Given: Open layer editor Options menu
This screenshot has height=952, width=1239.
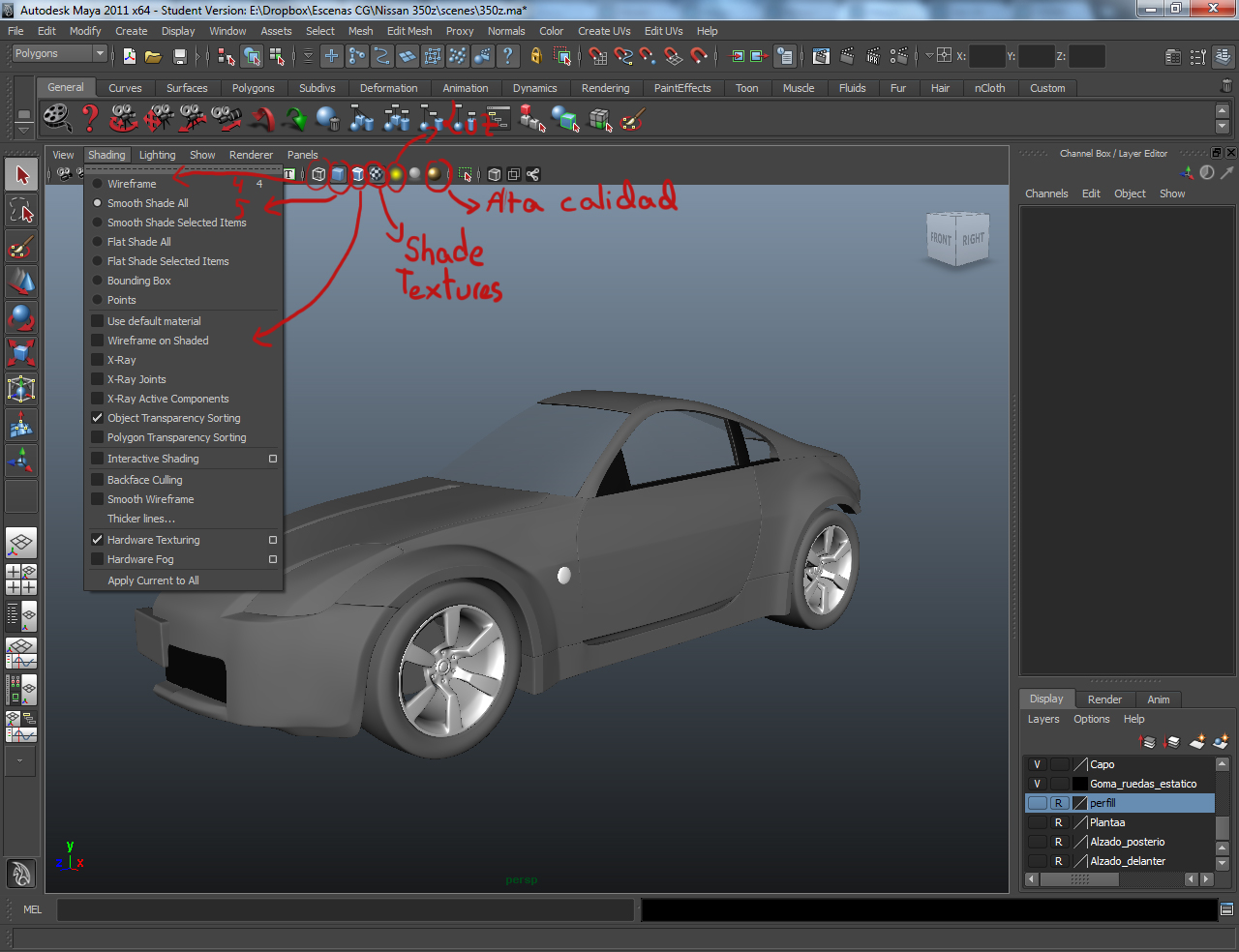Looking at the screenshot, I should pyautogui.click(x=1091, y=719).
